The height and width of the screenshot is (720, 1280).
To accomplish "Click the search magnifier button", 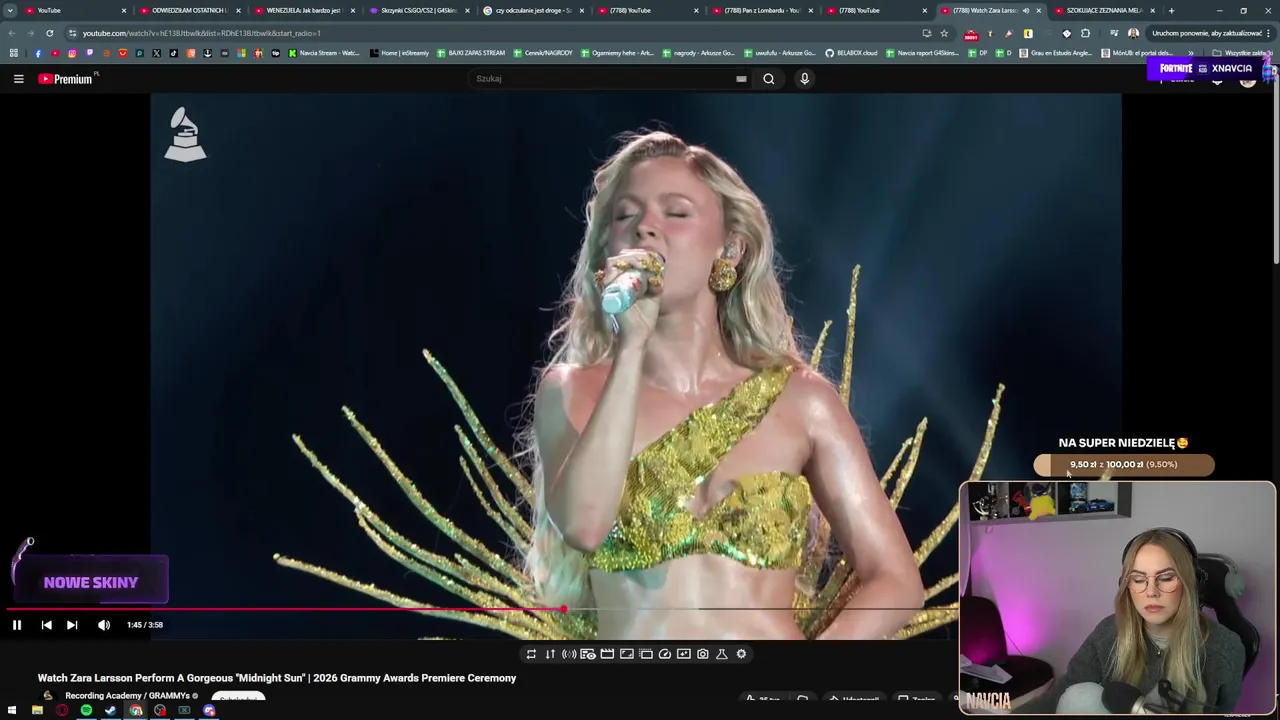I will point(769,79).
